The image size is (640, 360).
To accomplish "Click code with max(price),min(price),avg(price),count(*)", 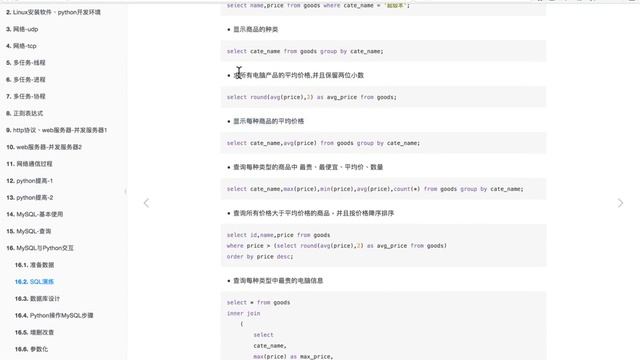I will [375, 189].
